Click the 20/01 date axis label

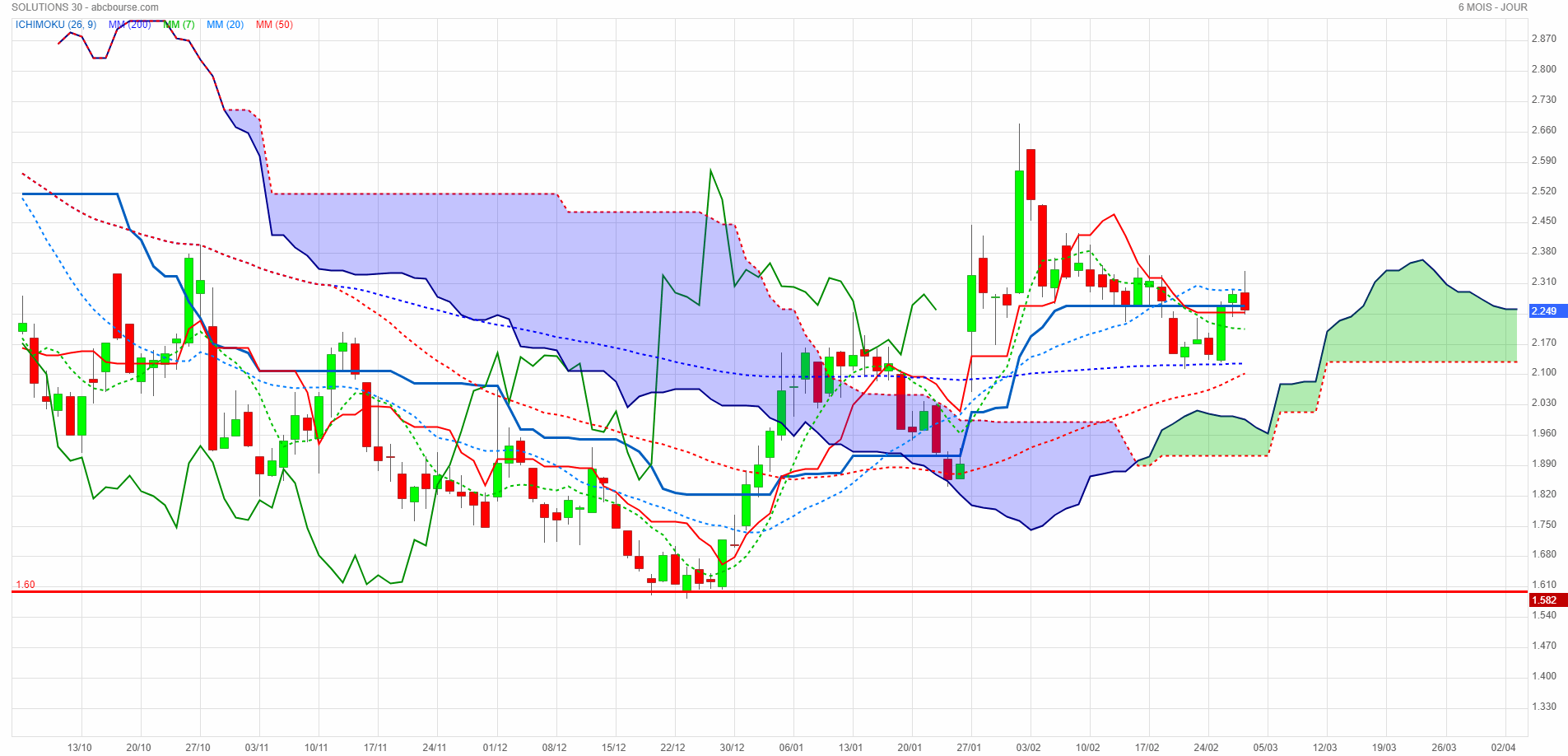coord(910,748)
